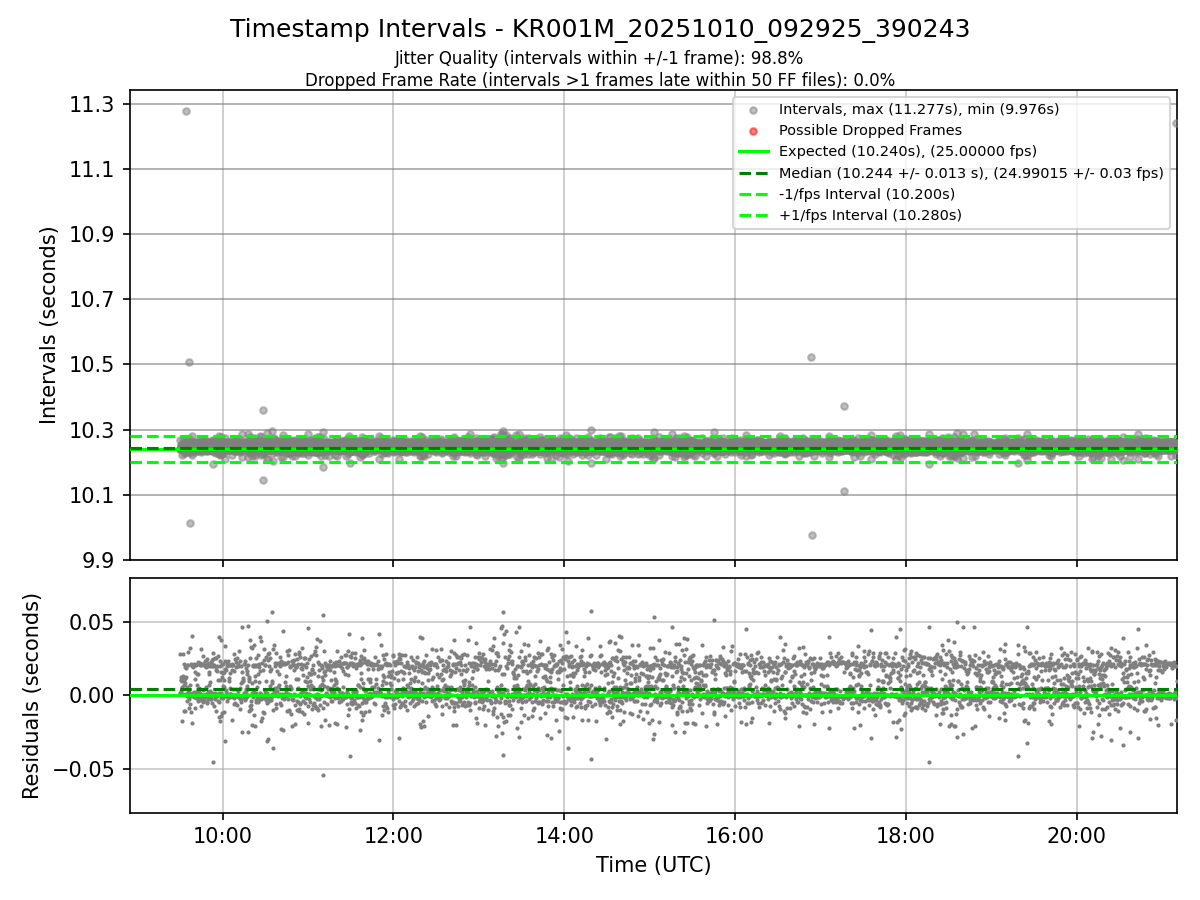Click legend entry Median (10.244 +/- 0.013 s)
This screenshot has height=900, width=1200.
tap(971, 172)
